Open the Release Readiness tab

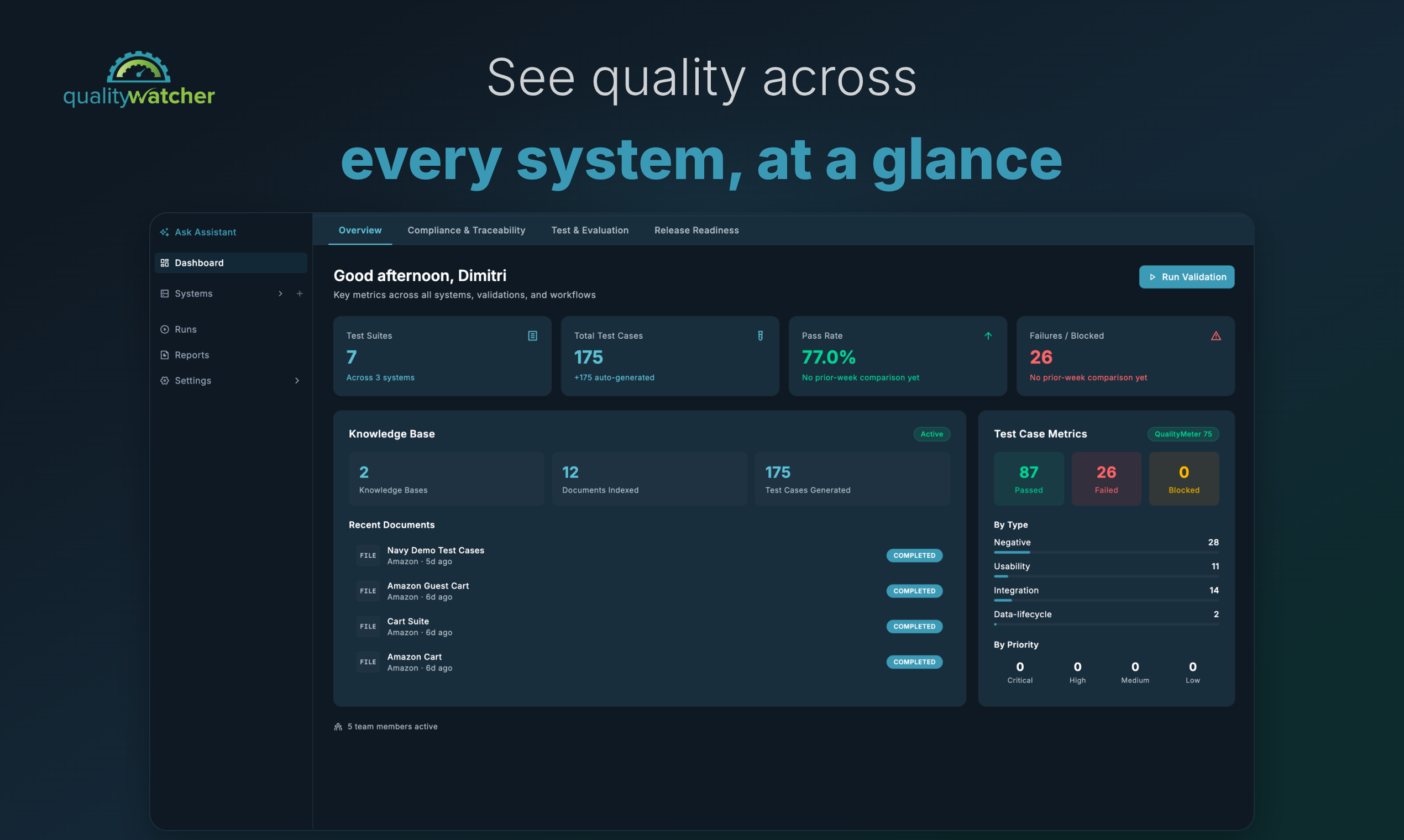click(x=696, y=230)
